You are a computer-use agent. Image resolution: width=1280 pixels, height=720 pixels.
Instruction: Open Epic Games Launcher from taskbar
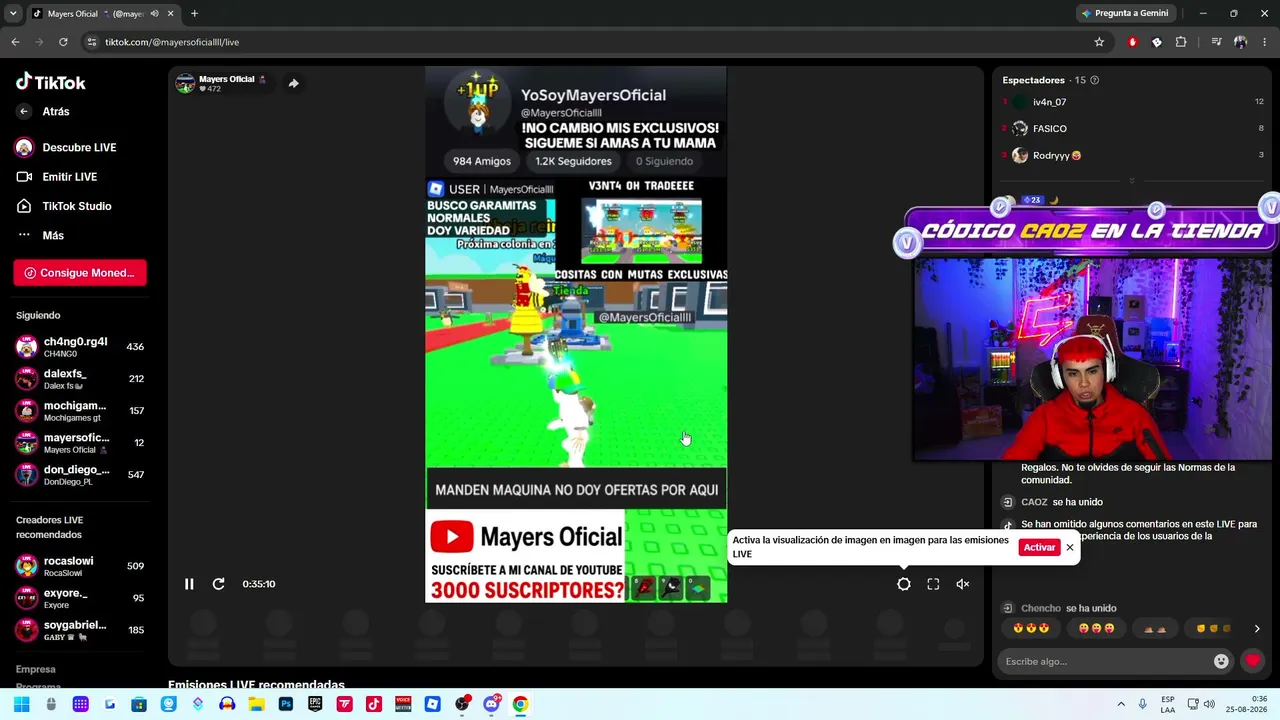tap(315, 704)
